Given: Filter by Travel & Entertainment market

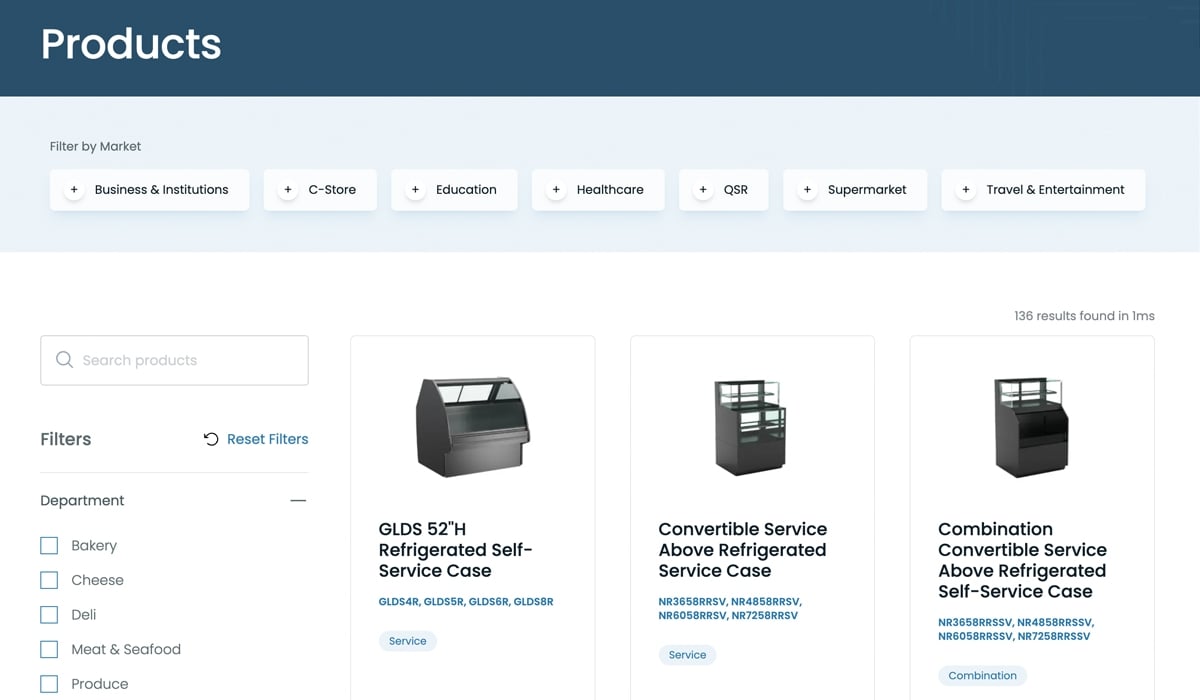Looking at the screenshot, I should click(1043, 190).
